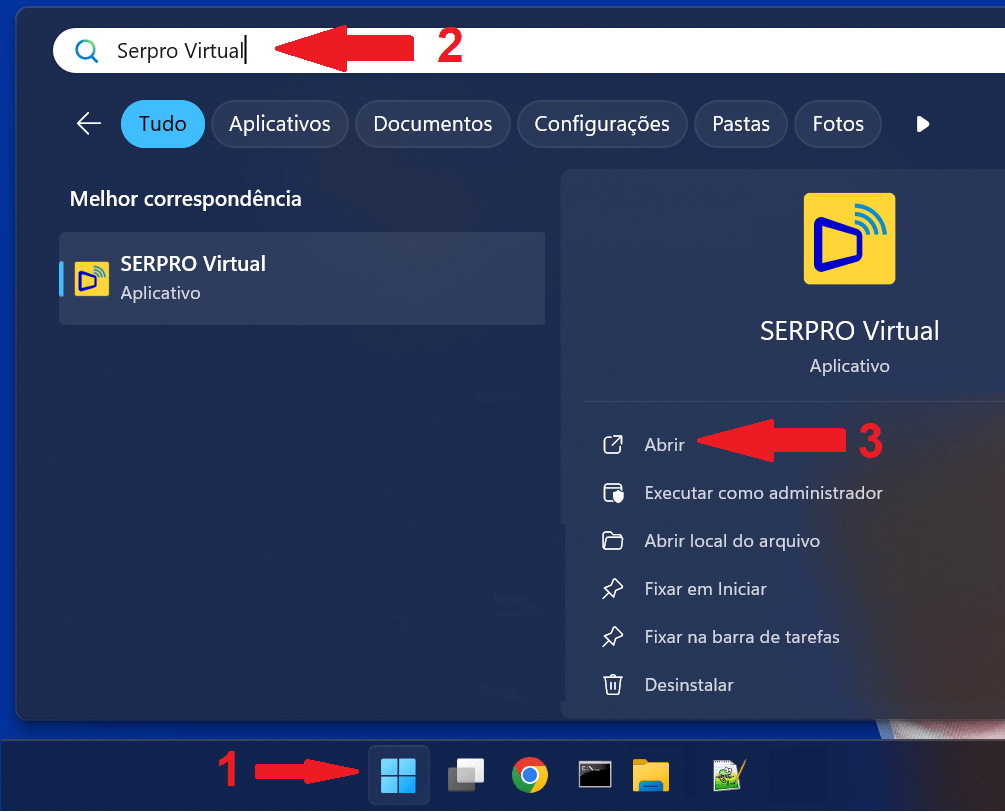Screen dimensions: 1005x812
Task: Go back with the left arrow
Action: pos(89,124)
